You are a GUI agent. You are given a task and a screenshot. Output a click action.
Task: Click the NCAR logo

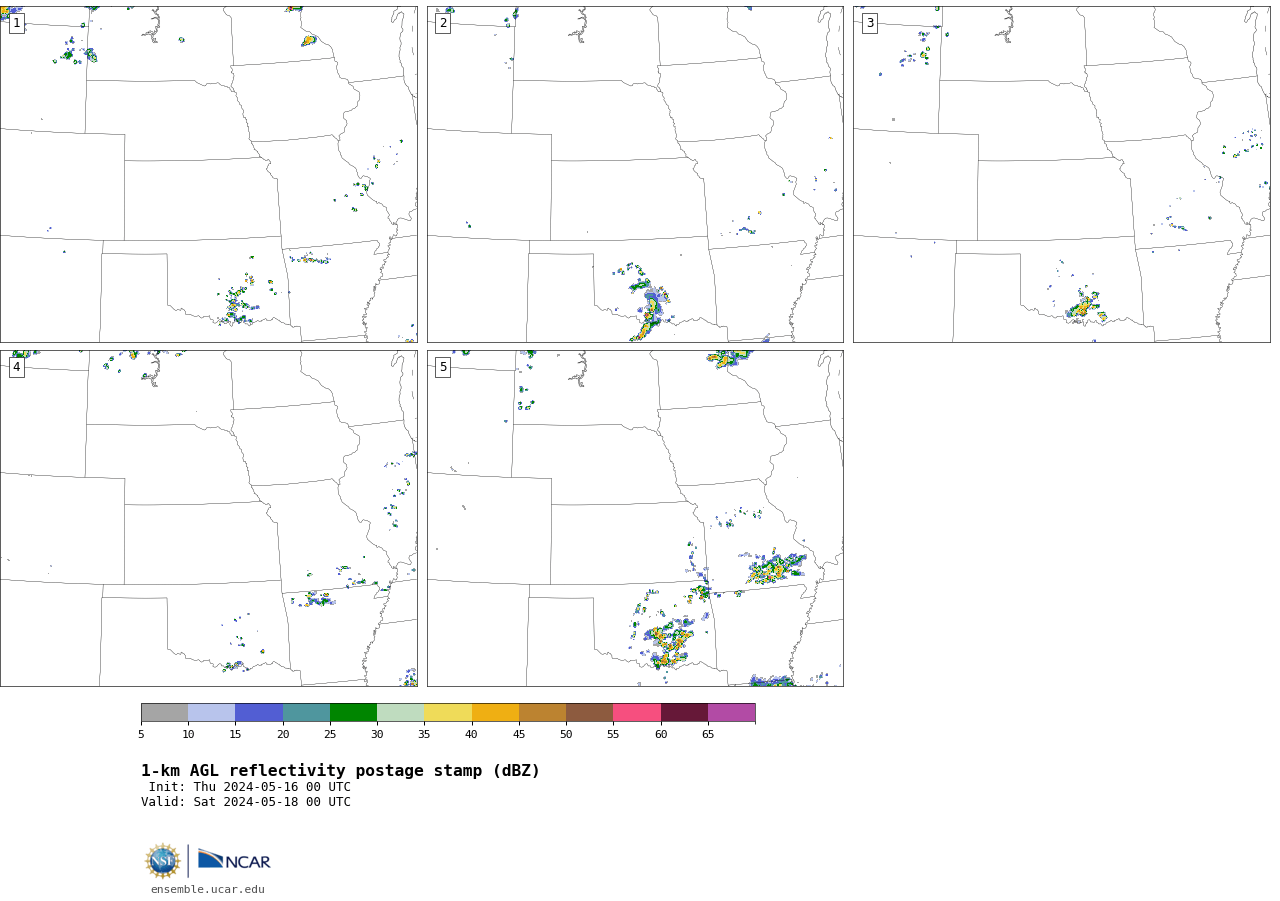pyautogui.click(x=234, y=860)
